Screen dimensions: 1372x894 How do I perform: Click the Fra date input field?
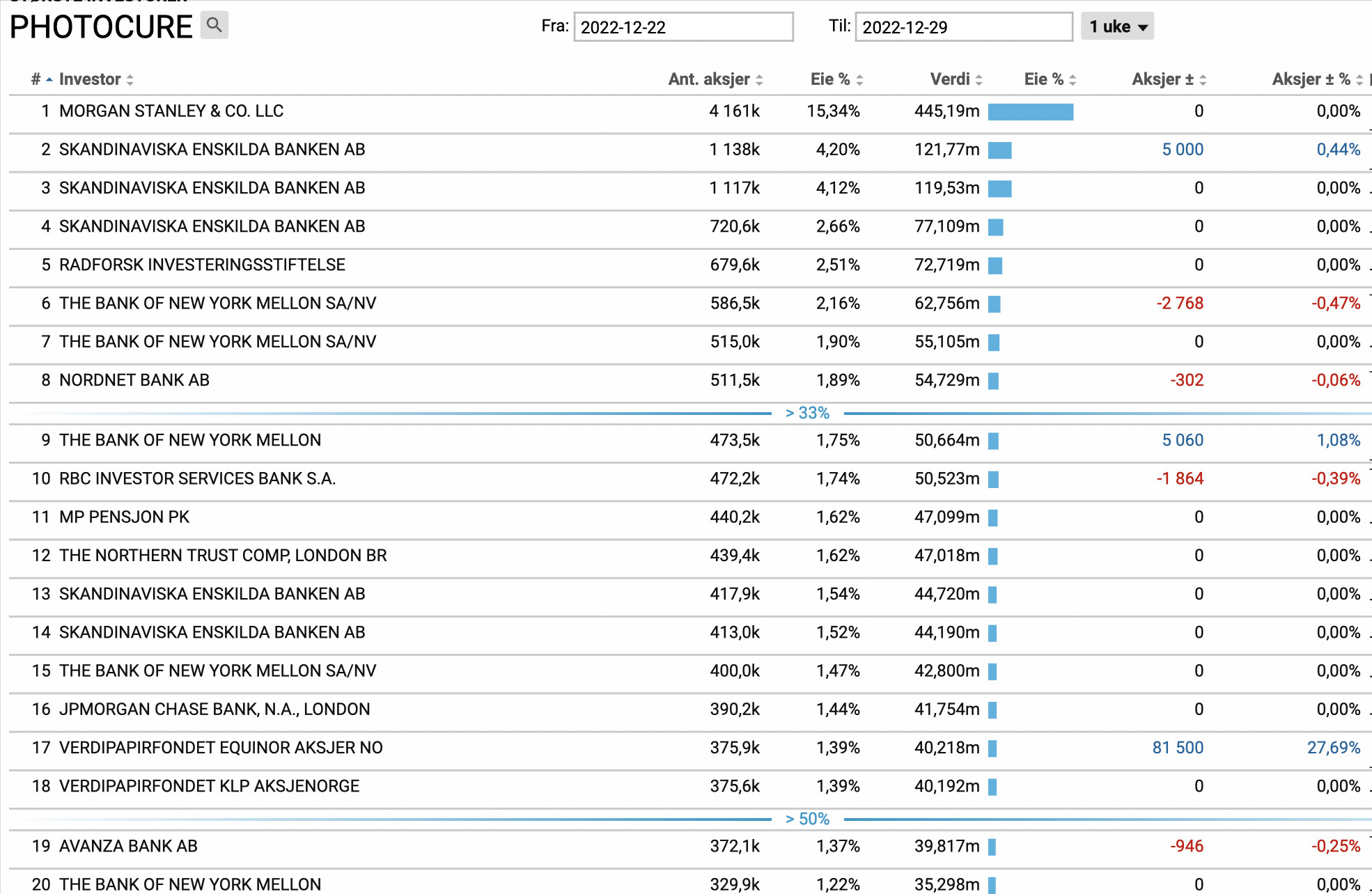pos(683,27)
